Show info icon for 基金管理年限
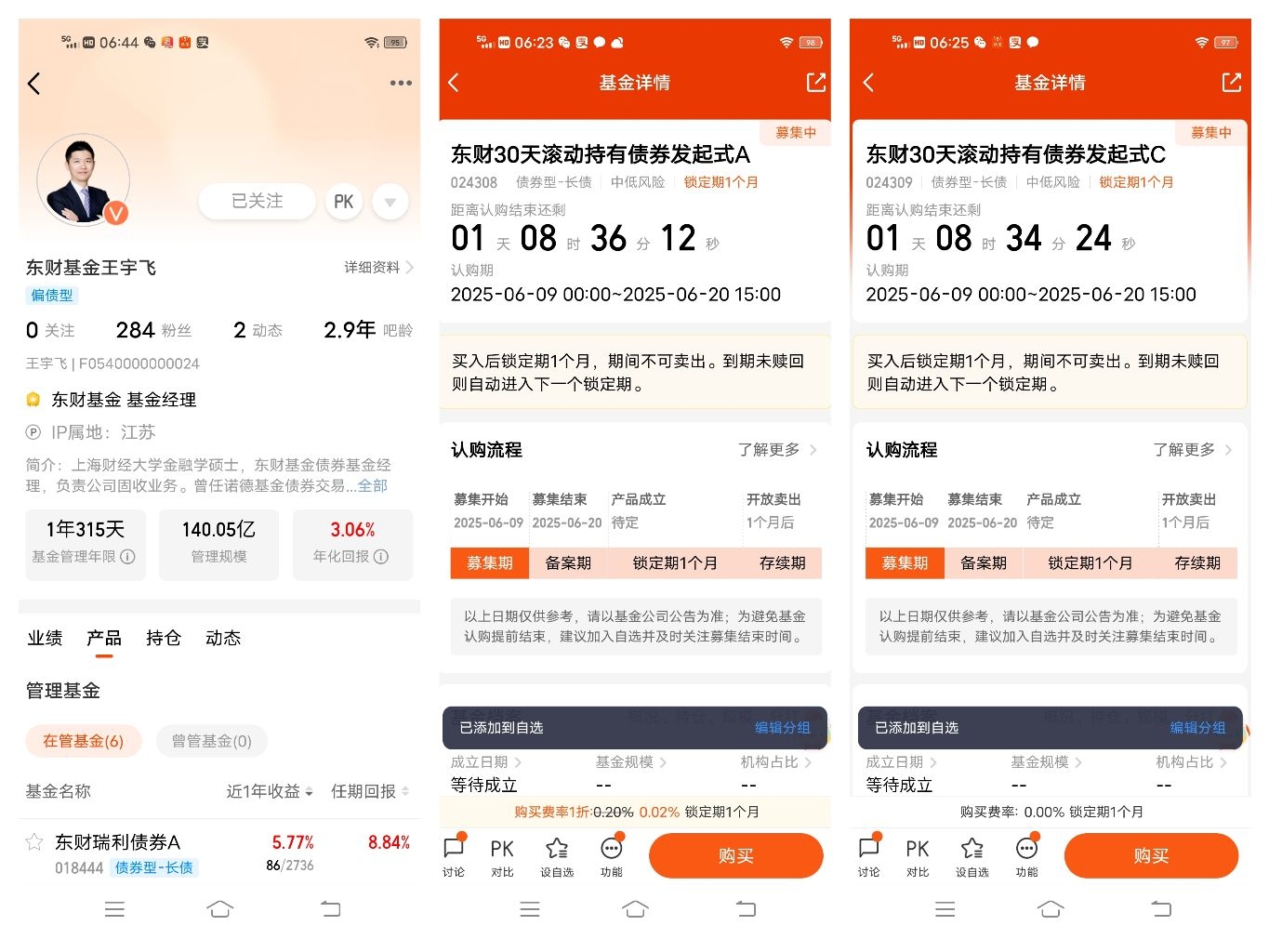1269x952 pixels. (x=128, y=556)
